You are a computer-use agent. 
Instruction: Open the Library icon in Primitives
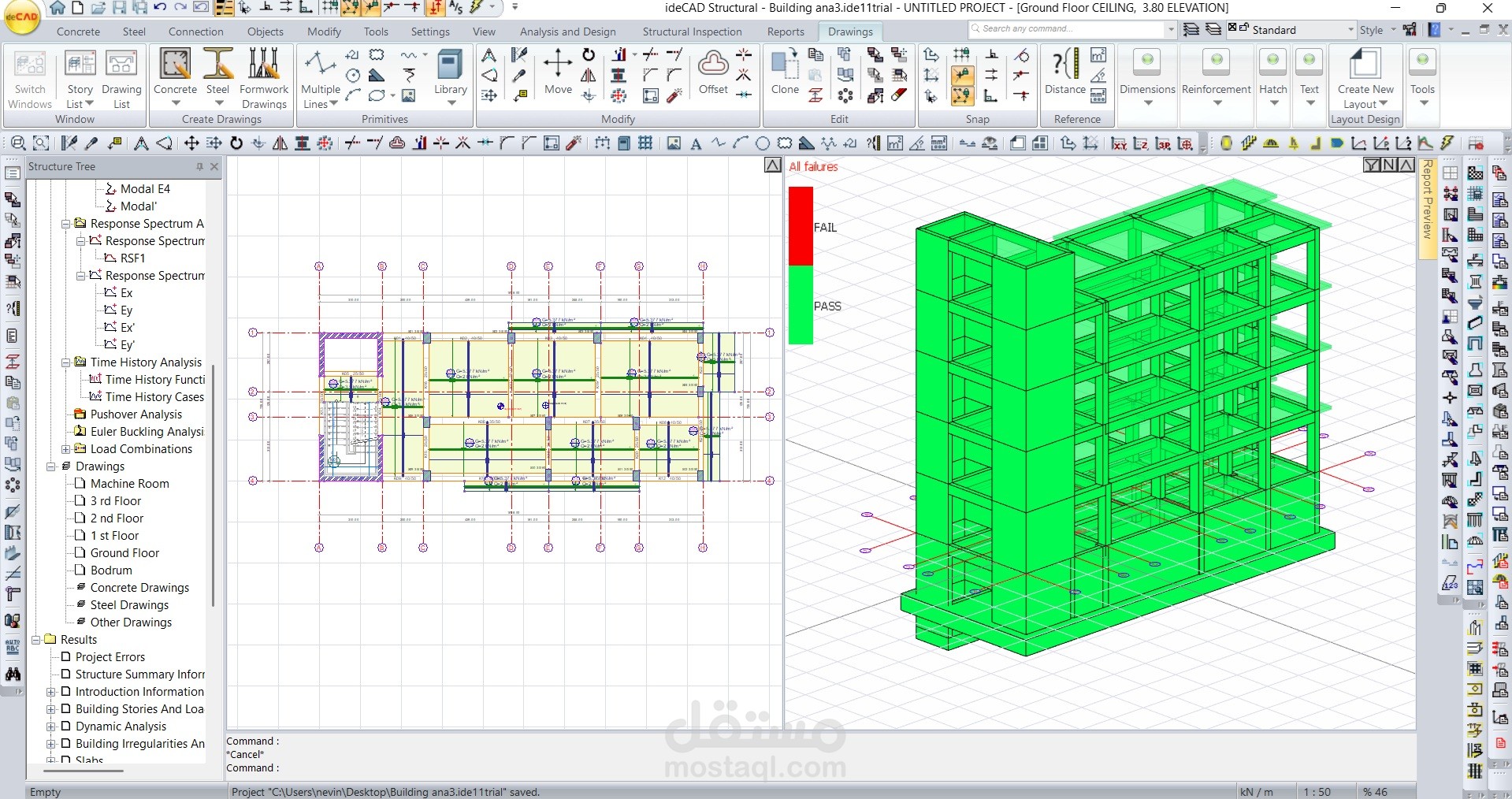pyautogui.click(x=450, y=76)
